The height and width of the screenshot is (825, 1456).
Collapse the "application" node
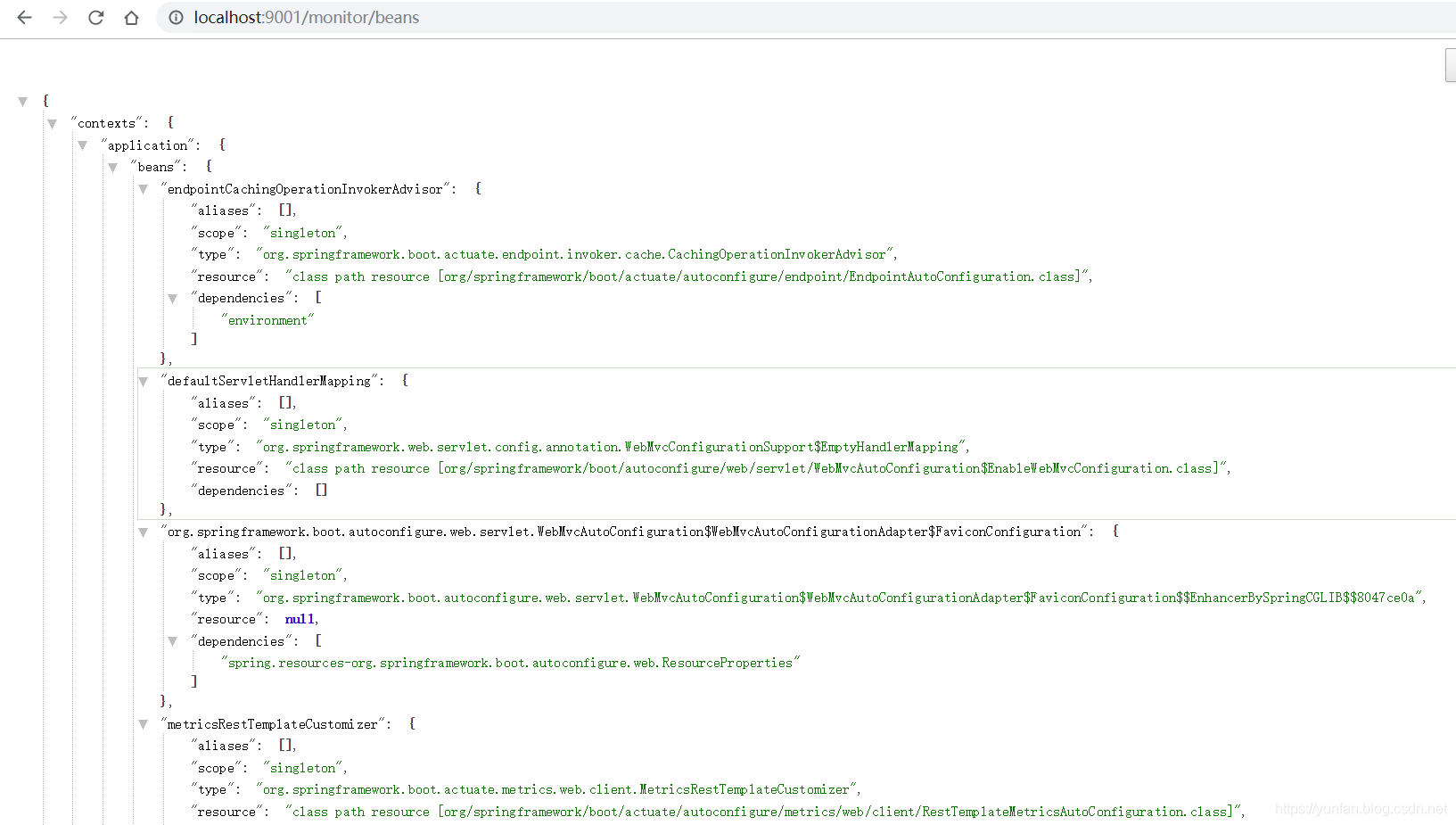click(83, 145)
